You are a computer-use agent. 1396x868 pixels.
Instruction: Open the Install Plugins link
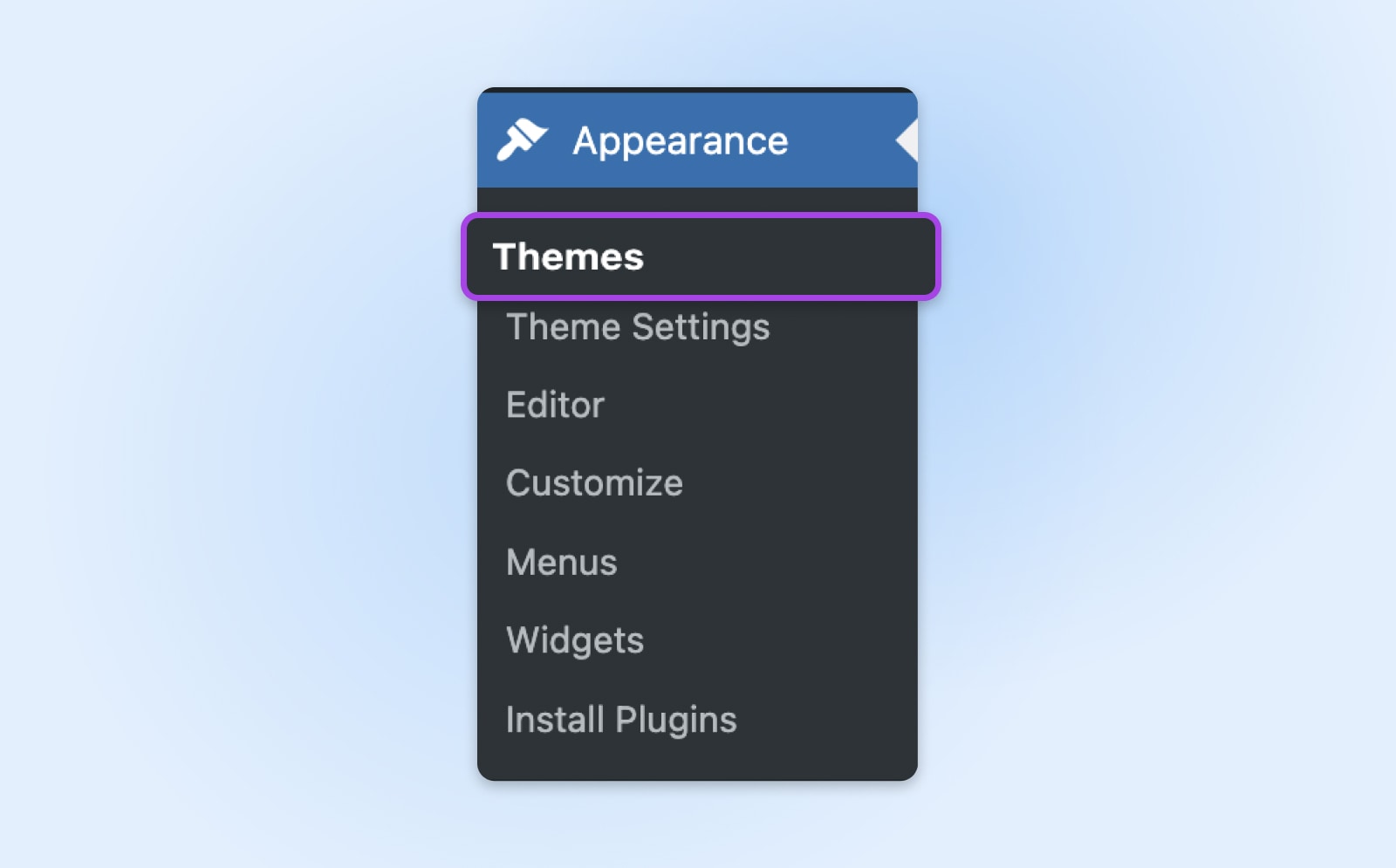[x=621, y=720]
